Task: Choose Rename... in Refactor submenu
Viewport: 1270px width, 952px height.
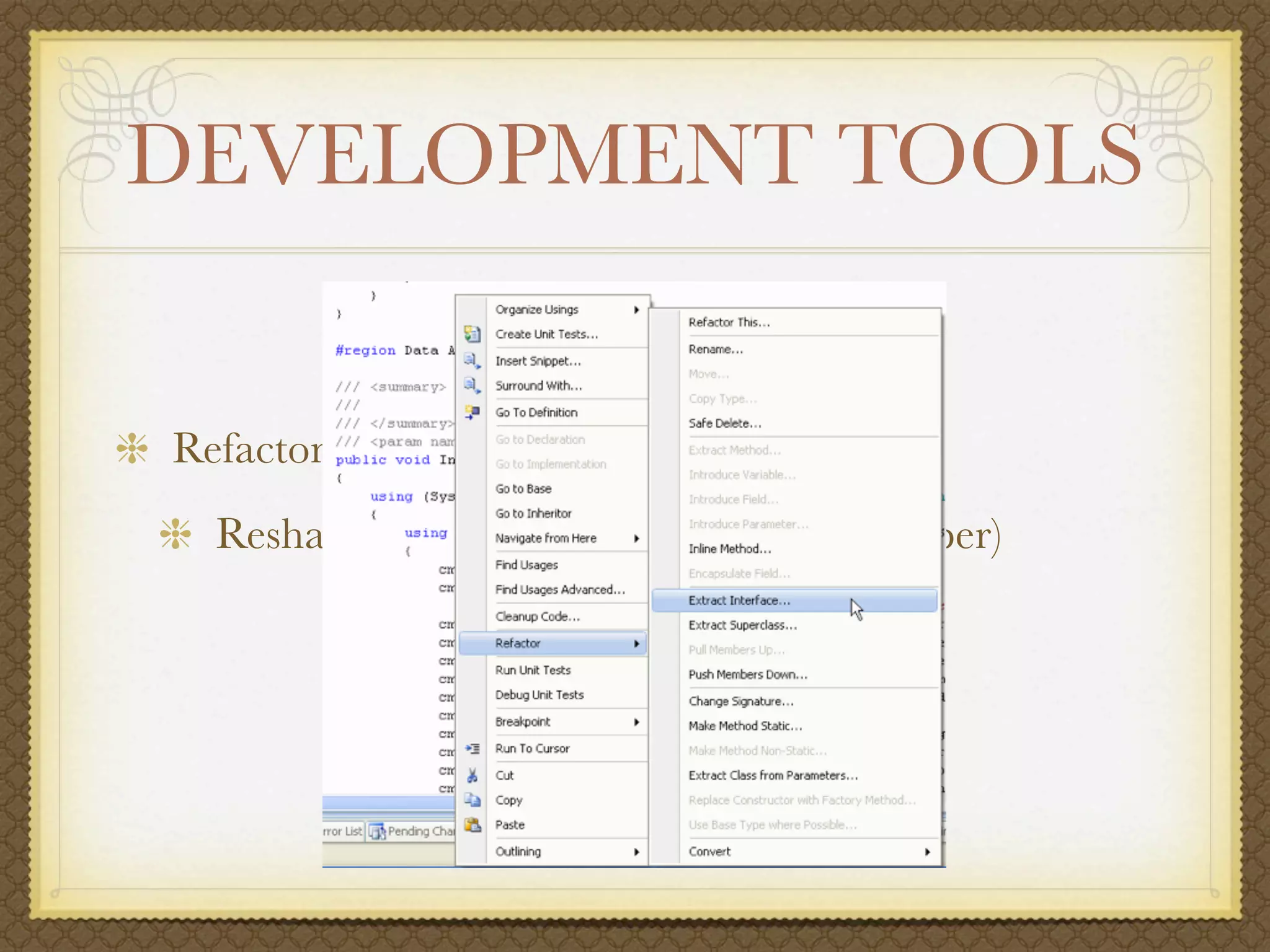Action: [795, 349]
